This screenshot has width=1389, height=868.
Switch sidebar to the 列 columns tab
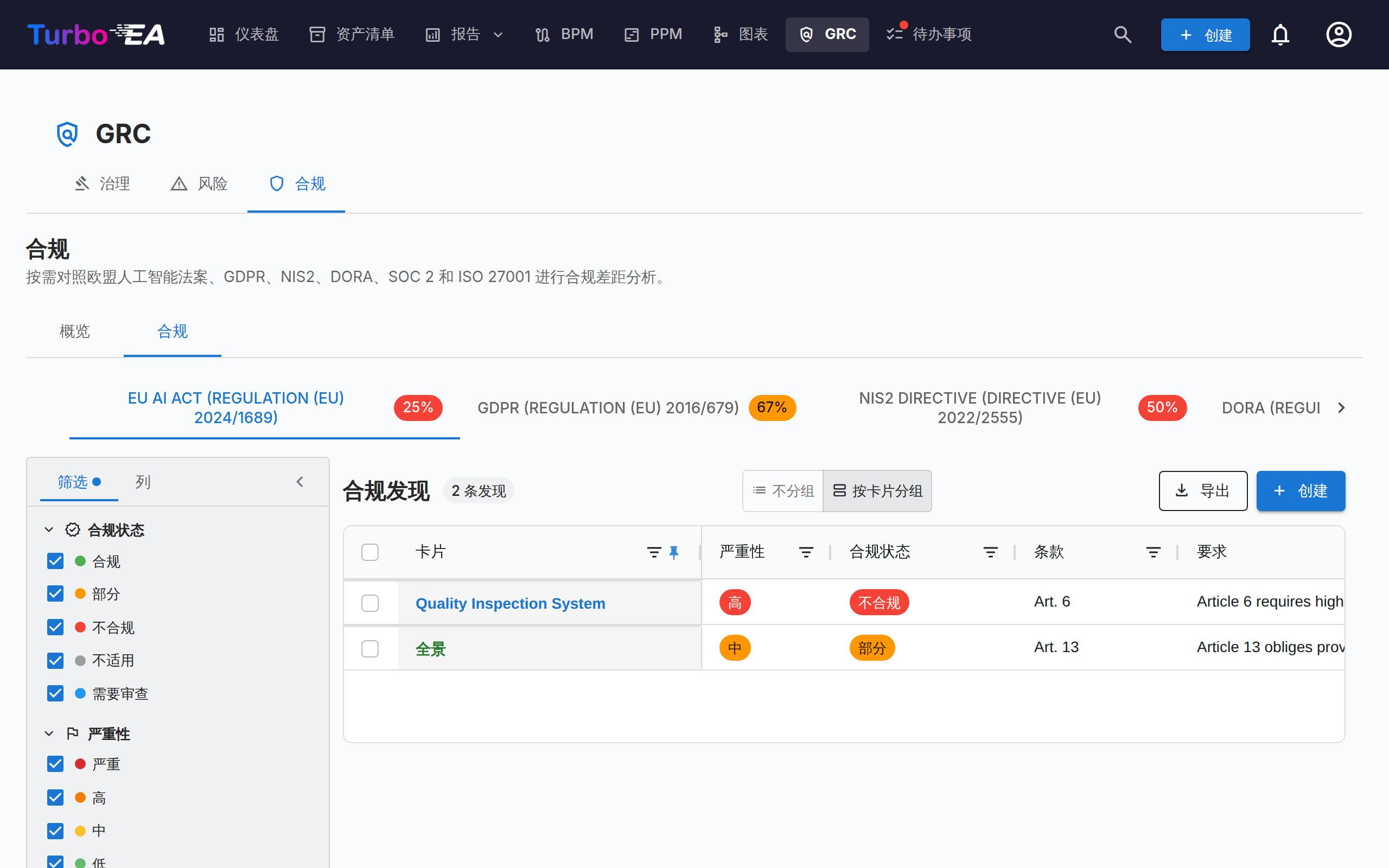tap(143, 482)
